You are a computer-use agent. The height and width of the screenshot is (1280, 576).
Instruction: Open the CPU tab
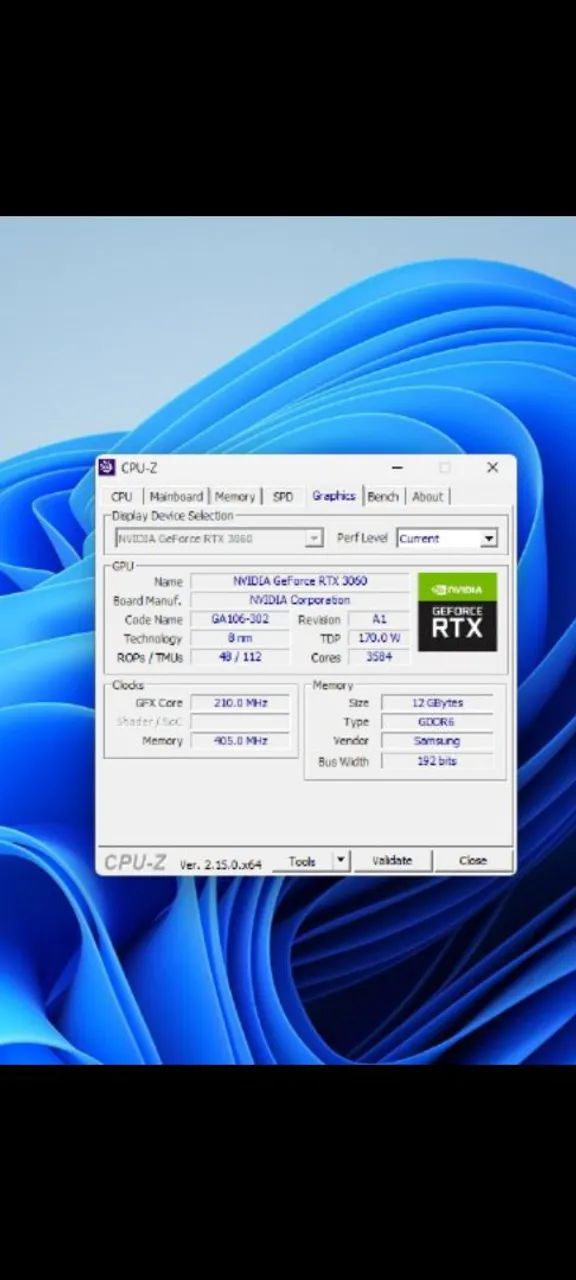click(x=121, y=496)
